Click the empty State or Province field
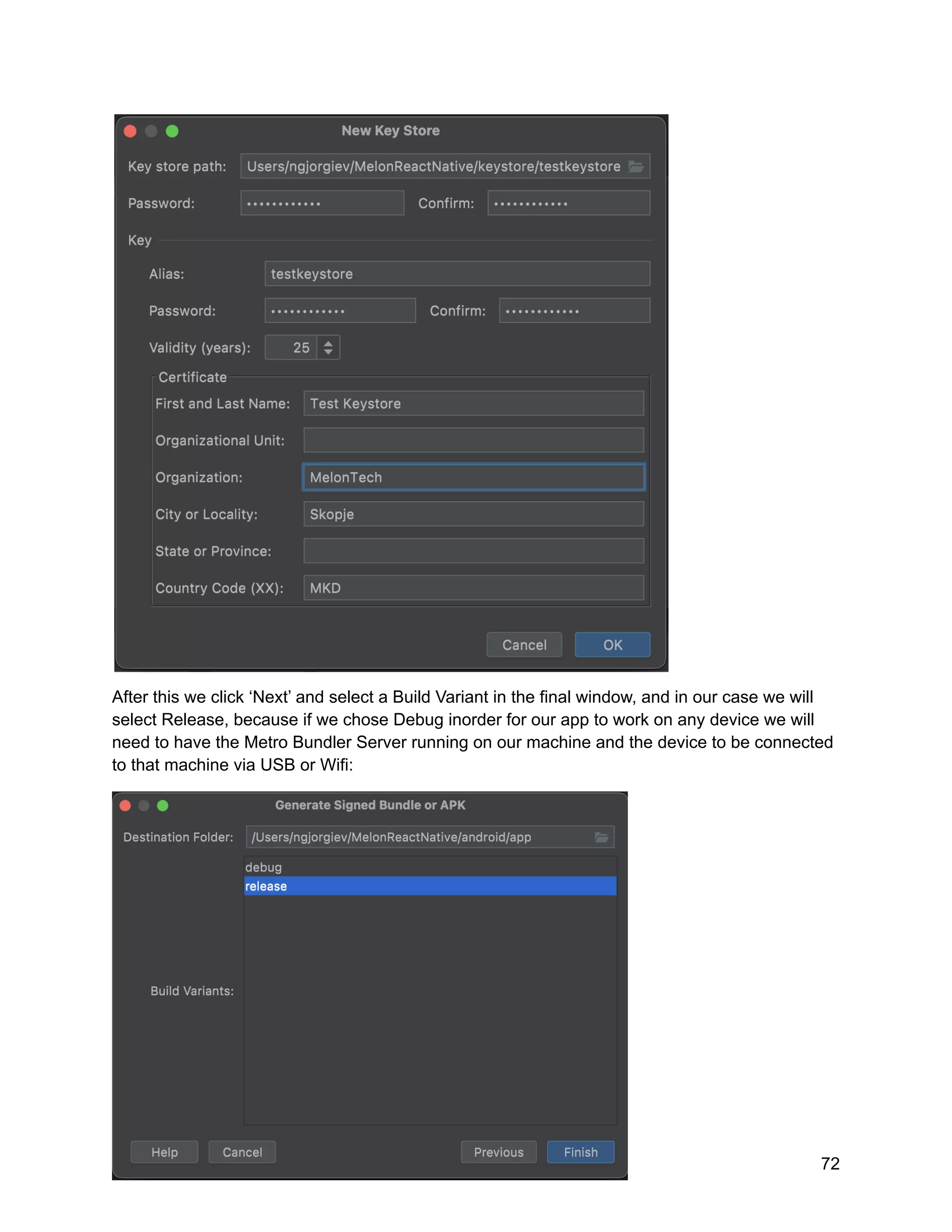The image size is (952, 1232). tap(473, 550)
